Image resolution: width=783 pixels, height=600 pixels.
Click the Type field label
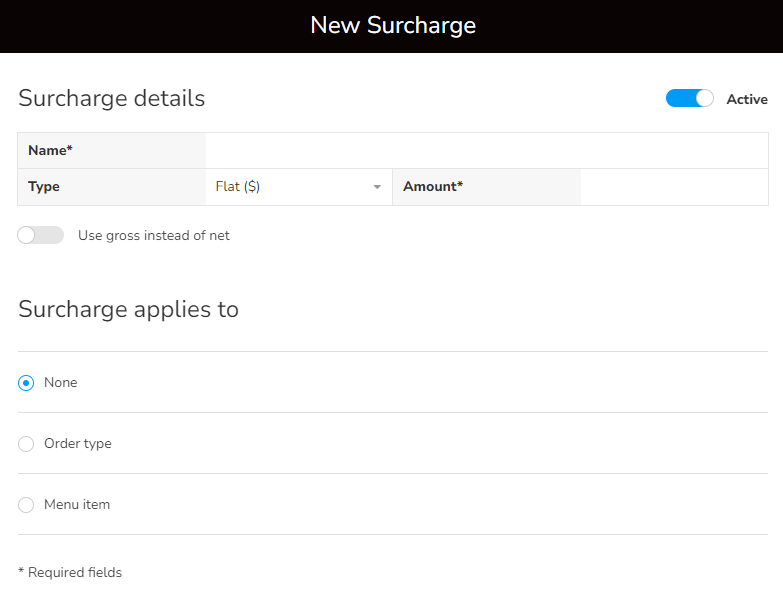[44, 187]
